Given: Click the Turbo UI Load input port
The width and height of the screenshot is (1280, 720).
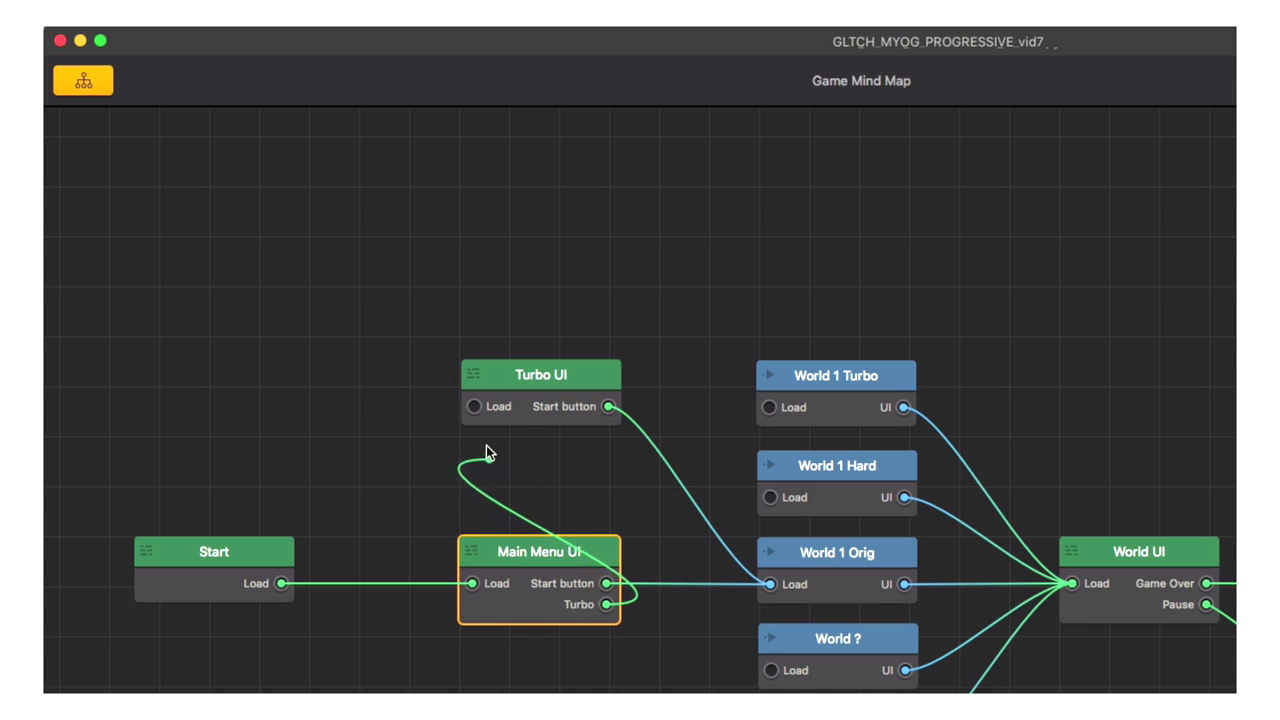Looking at the screenshot, I should pos(474,407).
